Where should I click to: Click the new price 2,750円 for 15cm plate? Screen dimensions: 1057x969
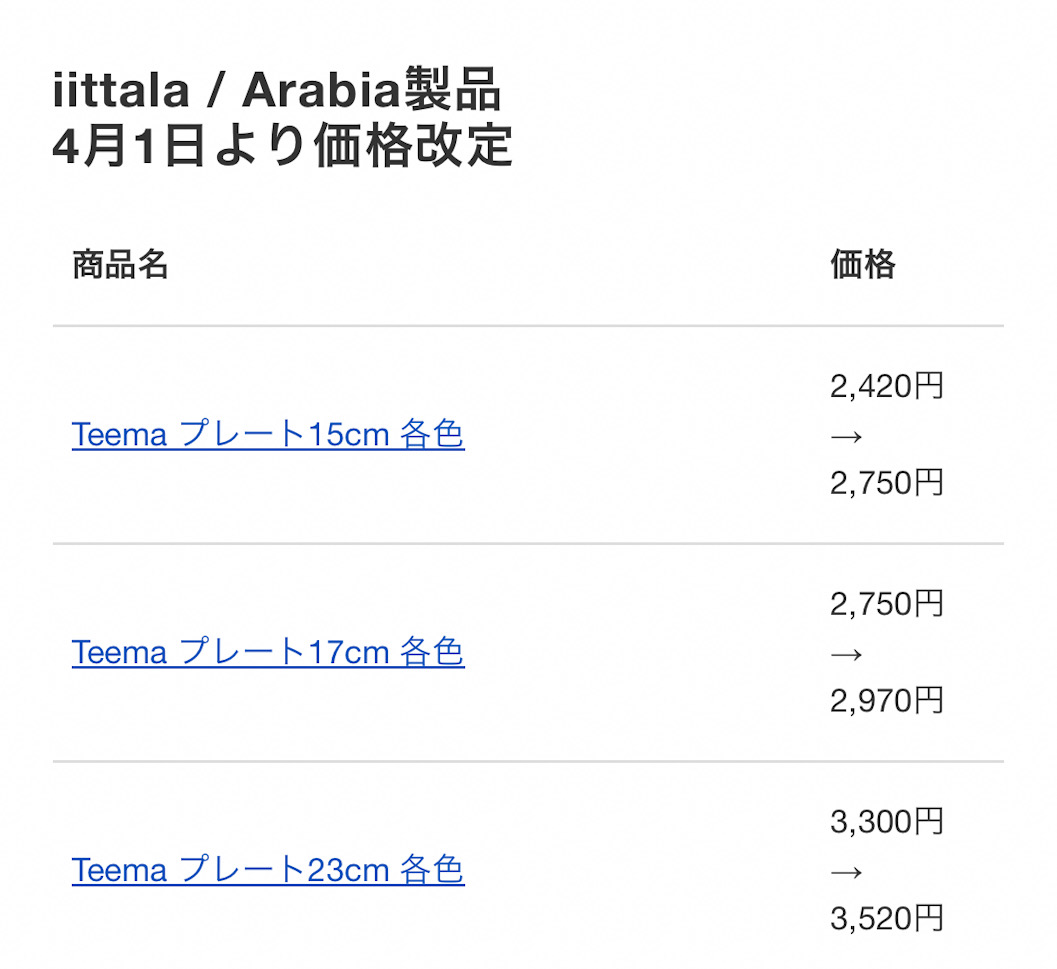click(886, 483)
